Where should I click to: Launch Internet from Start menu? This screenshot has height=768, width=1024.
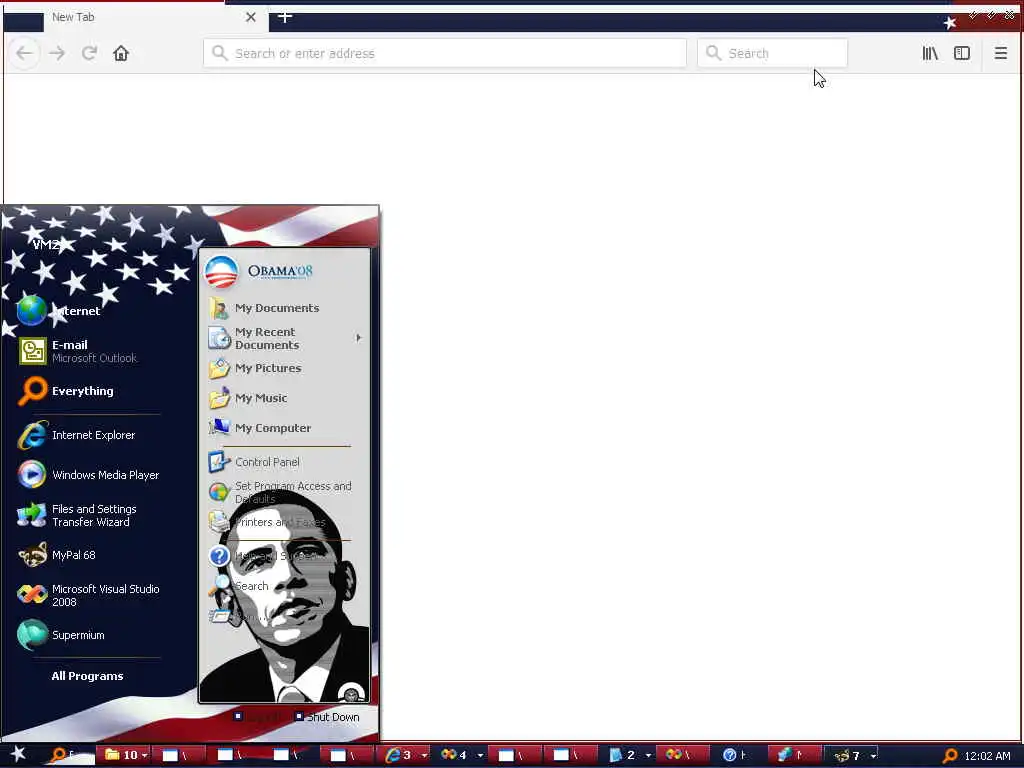pyautogui.click(x=59, y=311)
